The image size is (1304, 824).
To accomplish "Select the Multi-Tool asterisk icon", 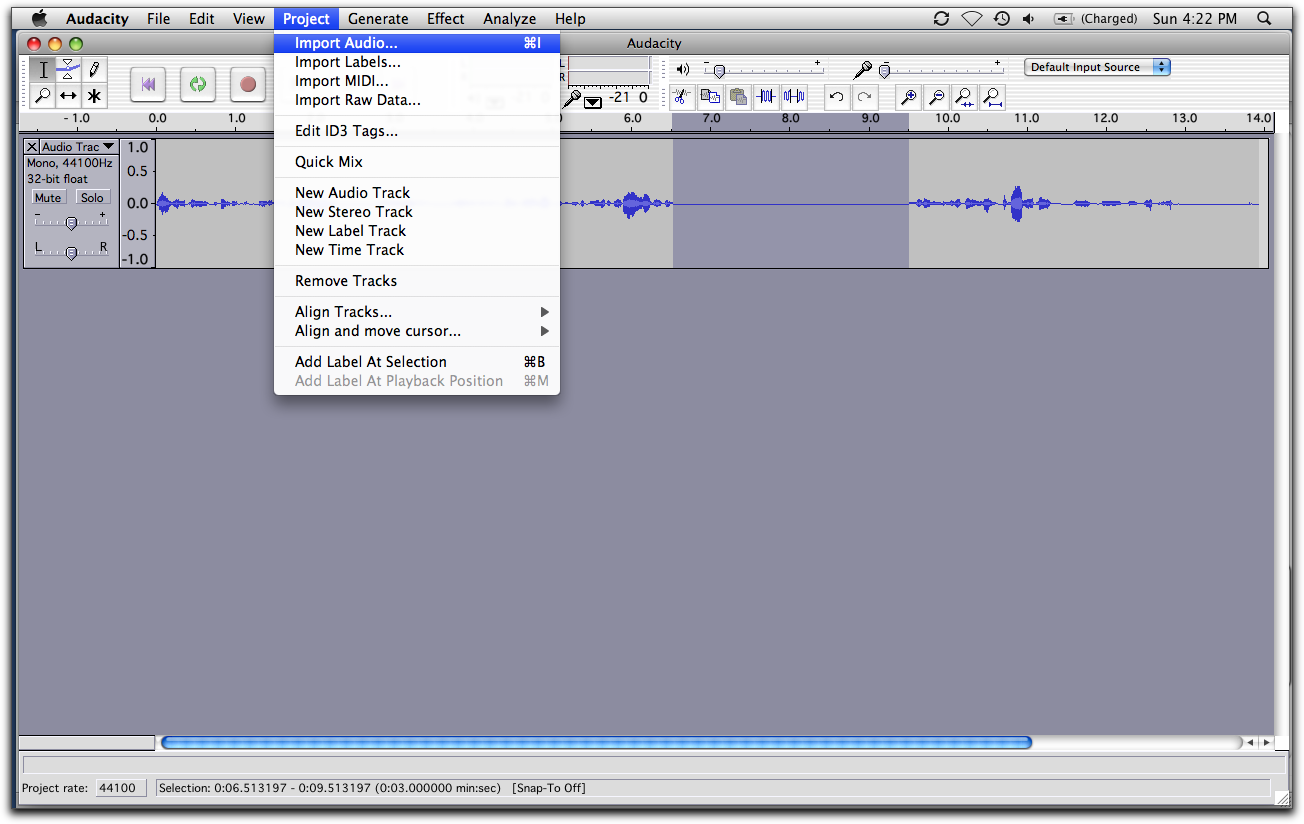I will (x=94, y=96).
